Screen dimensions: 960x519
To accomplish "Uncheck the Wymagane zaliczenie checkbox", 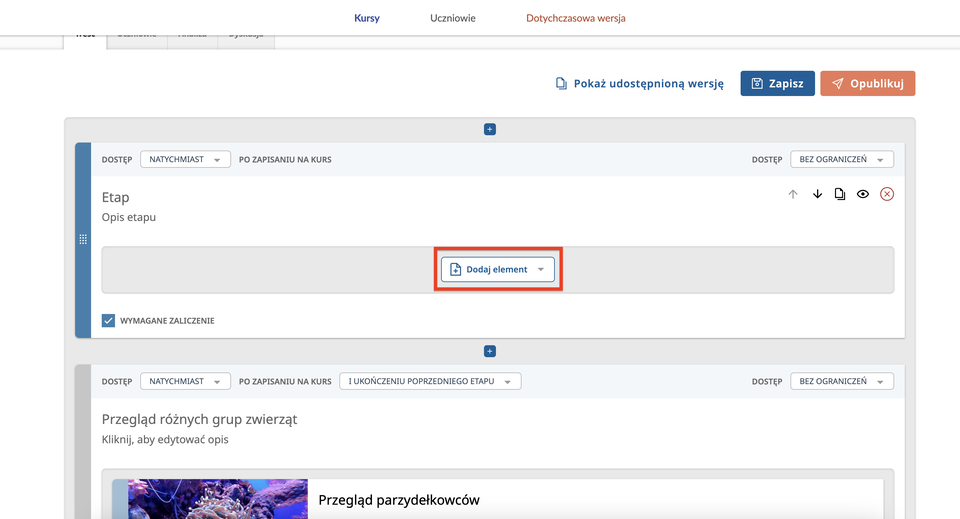I will (109, 321).
